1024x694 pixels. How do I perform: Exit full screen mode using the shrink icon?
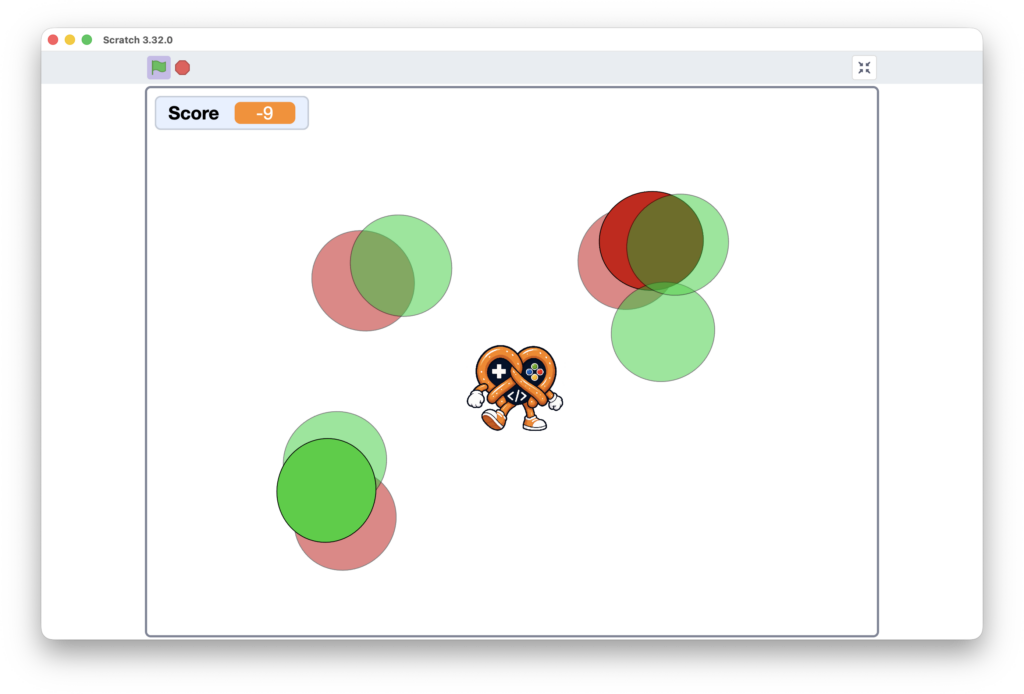click(864, 67)
